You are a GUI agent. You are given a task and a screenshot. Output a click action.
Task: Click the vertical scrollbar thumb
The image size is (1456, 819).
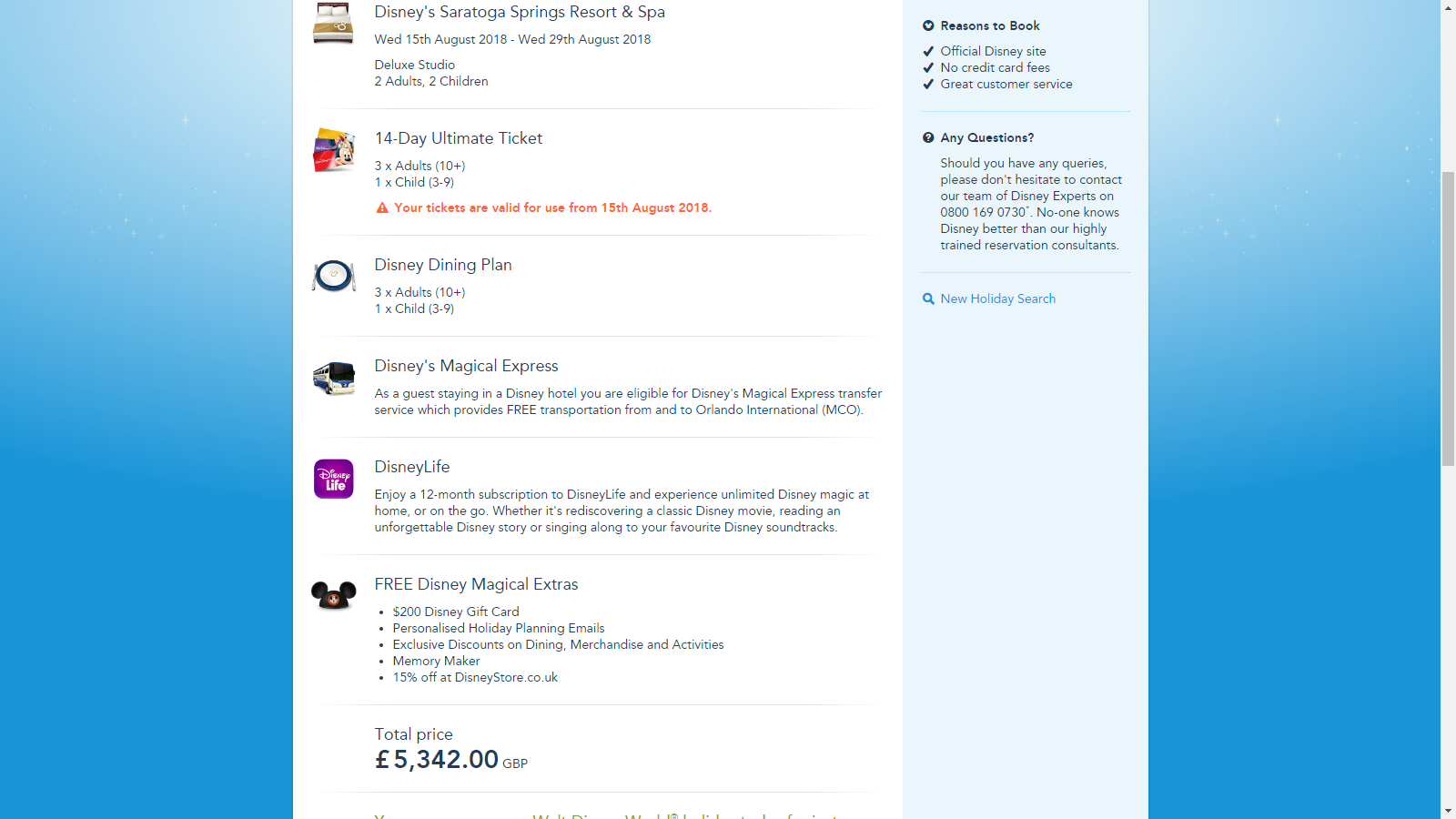coord(1448,318)
